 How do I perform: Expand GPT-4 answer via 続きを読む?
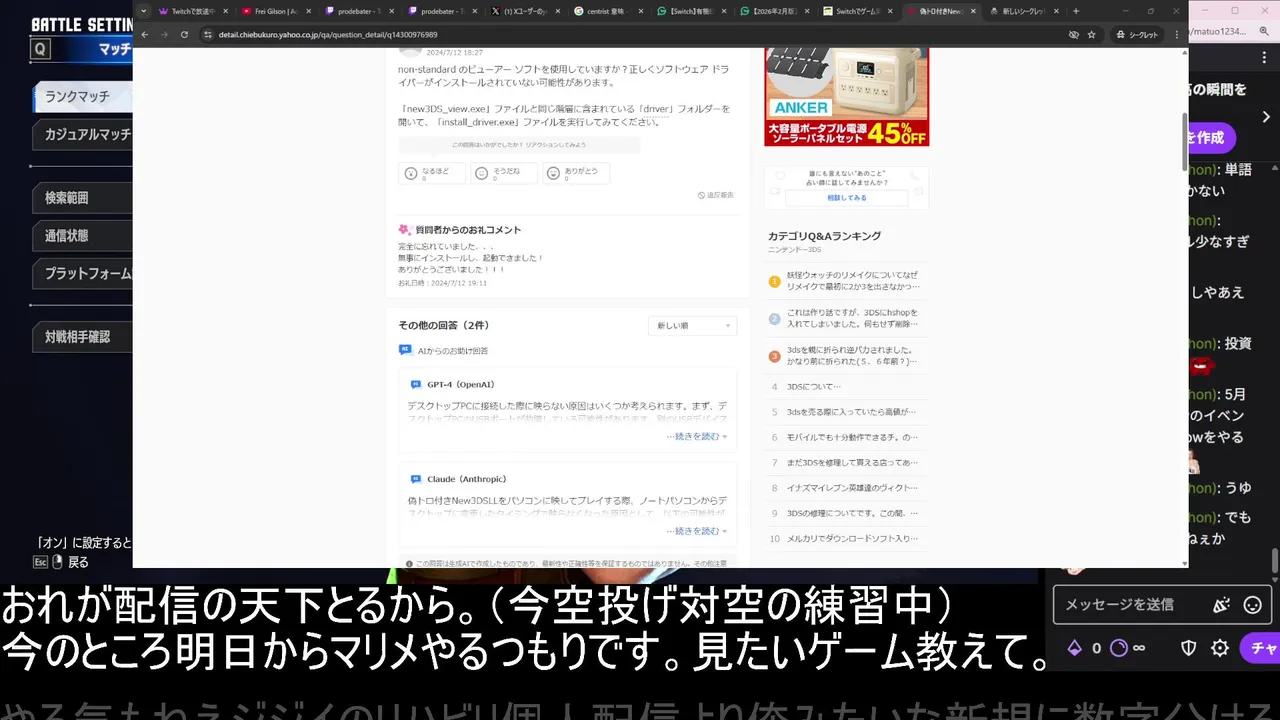(x=696, y=436)
